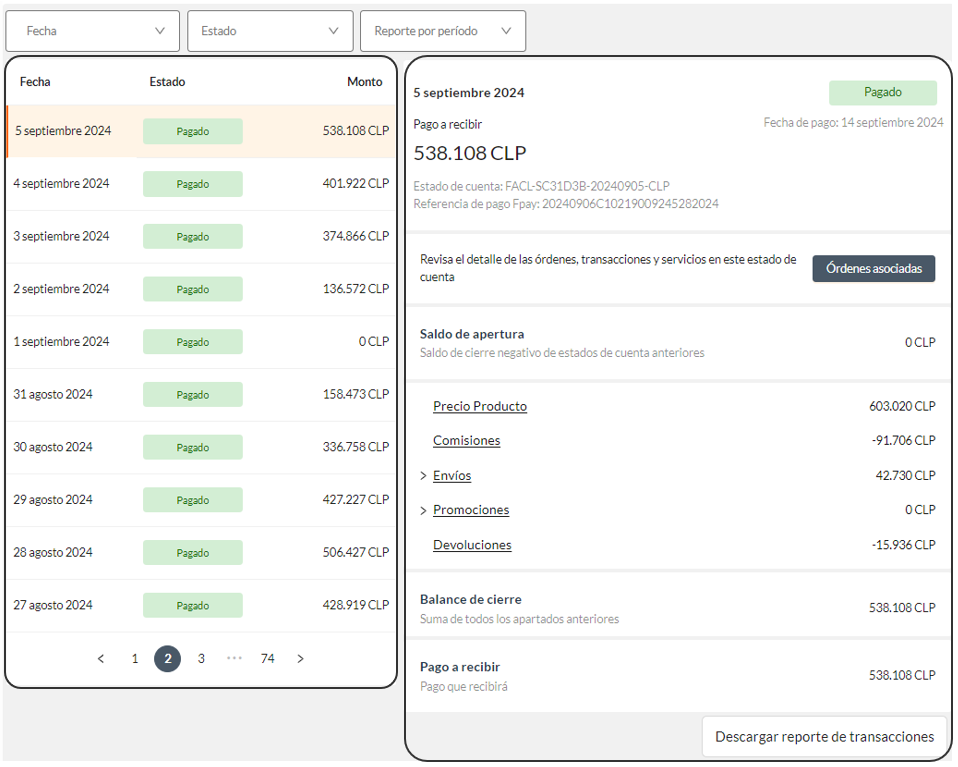Select the 4 septiembre 2024 row
958x767 pixels.
201,184
